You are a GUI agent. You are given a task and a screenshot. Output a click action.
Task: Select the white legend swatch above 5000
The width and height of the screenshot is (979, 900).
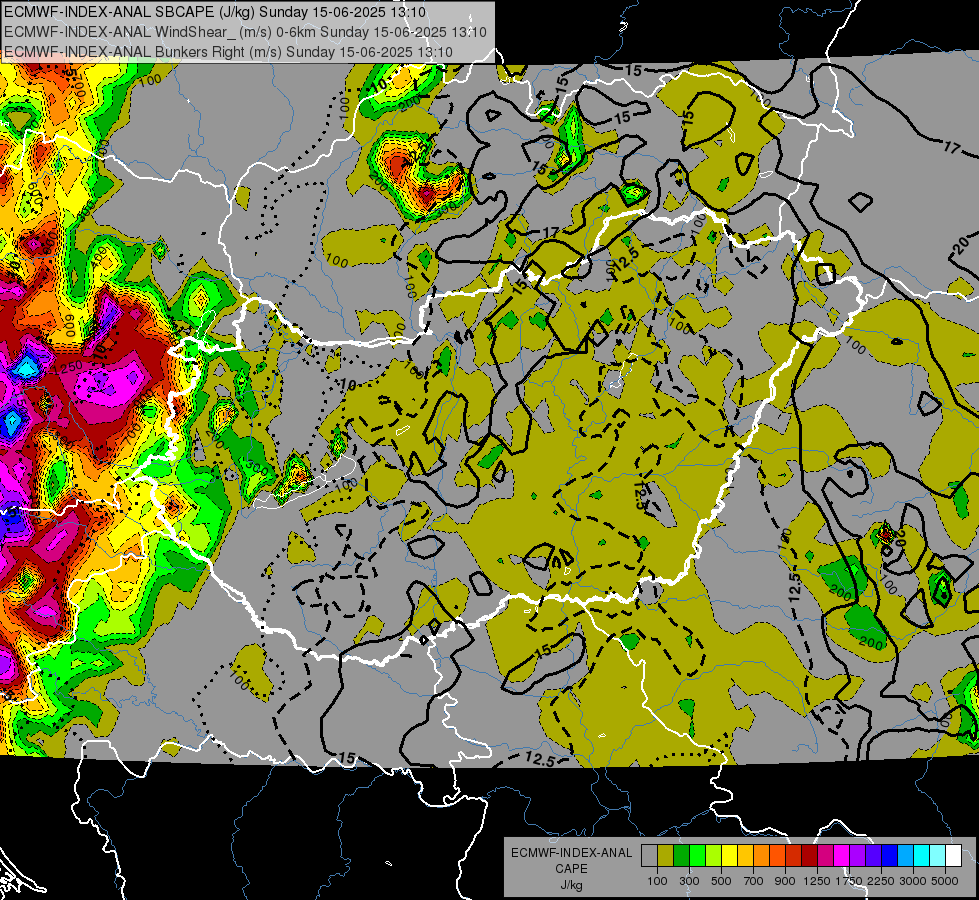pyautogui.click(x=953, y=856)
